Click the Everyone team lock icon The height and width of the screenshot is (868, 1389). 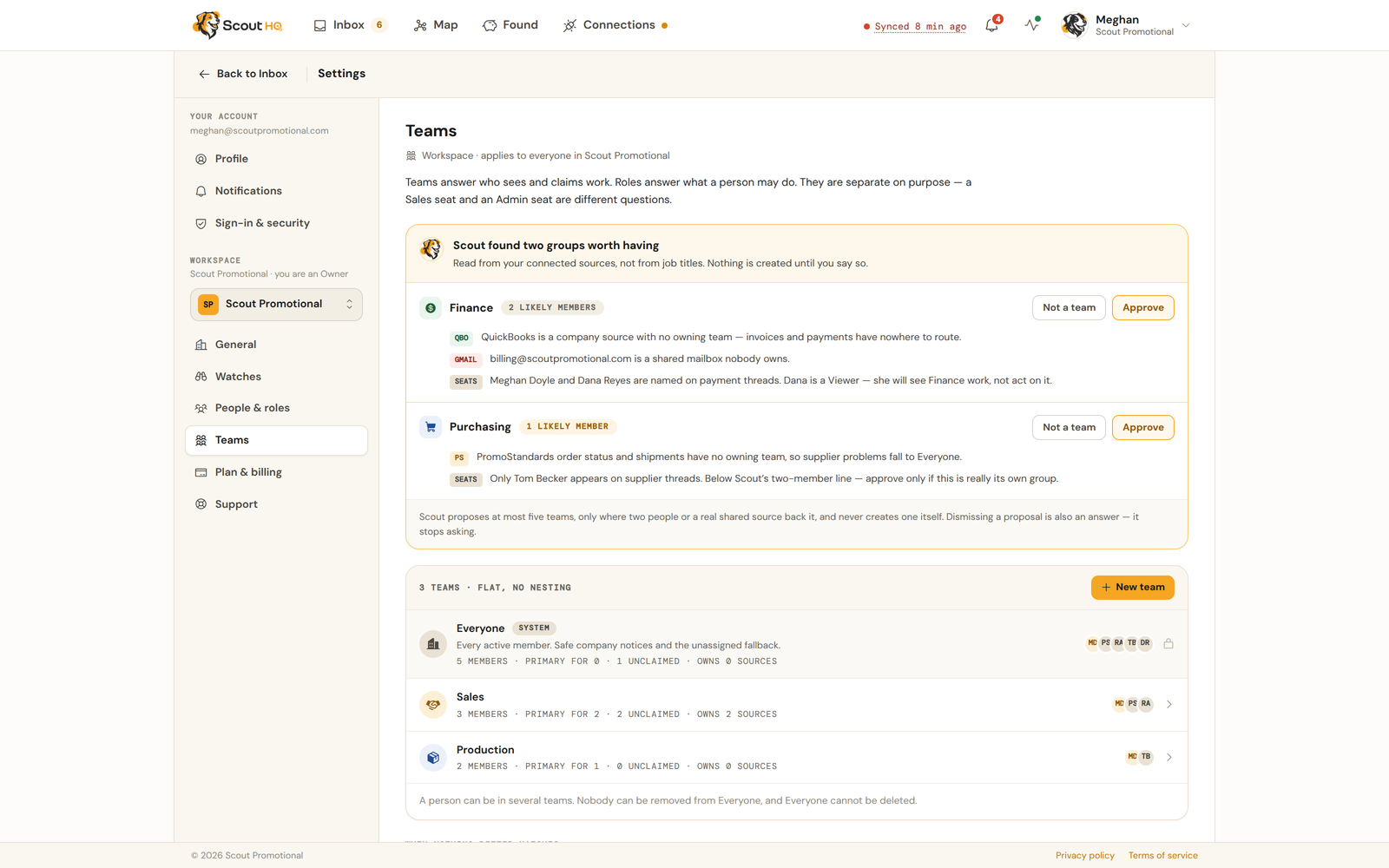pyautogui.click(x=1168, y=643)
